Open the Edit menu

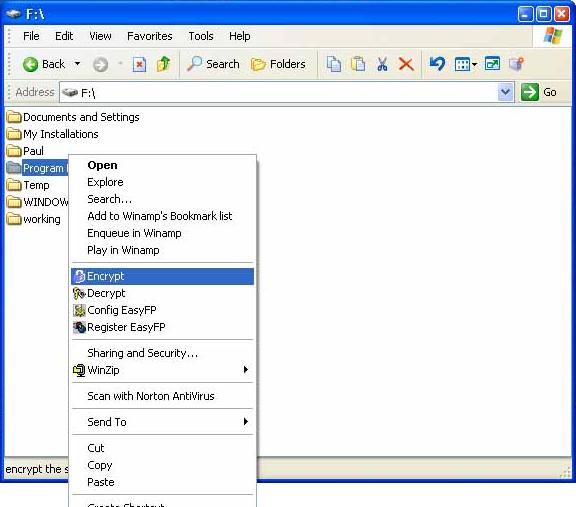coord(64,36)
